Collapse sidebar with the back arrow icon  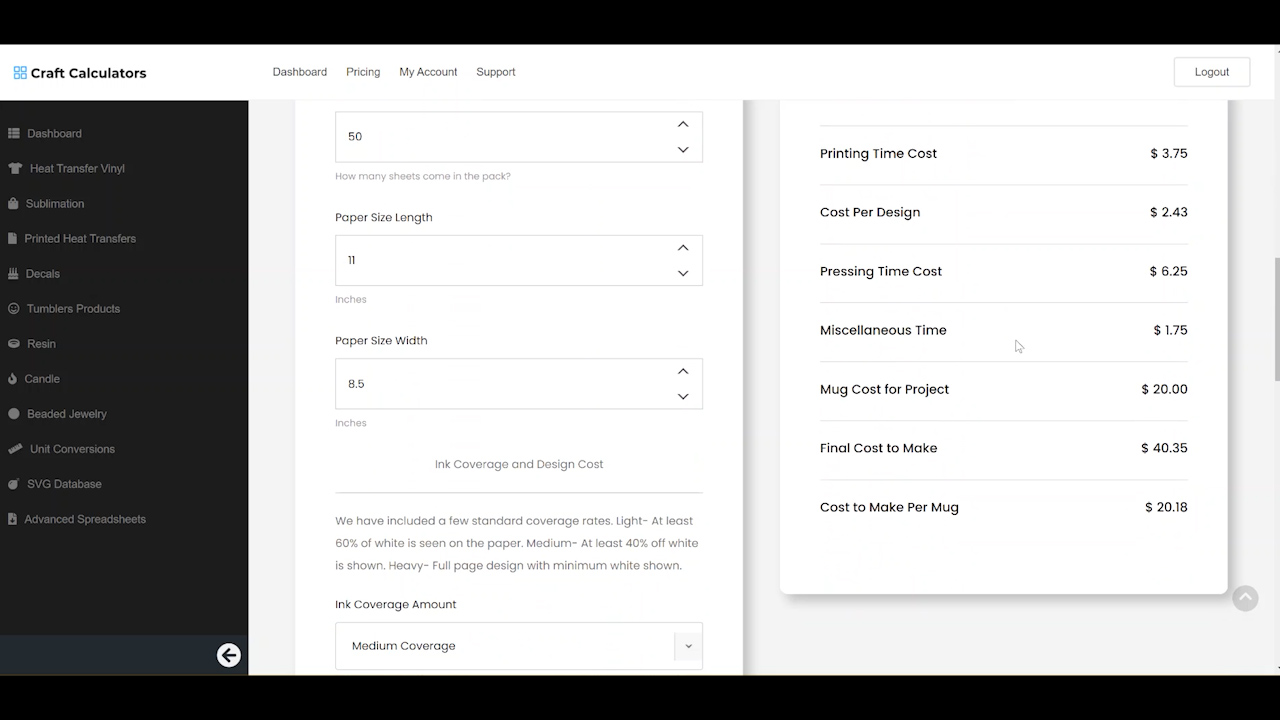[x=229, y=655]
